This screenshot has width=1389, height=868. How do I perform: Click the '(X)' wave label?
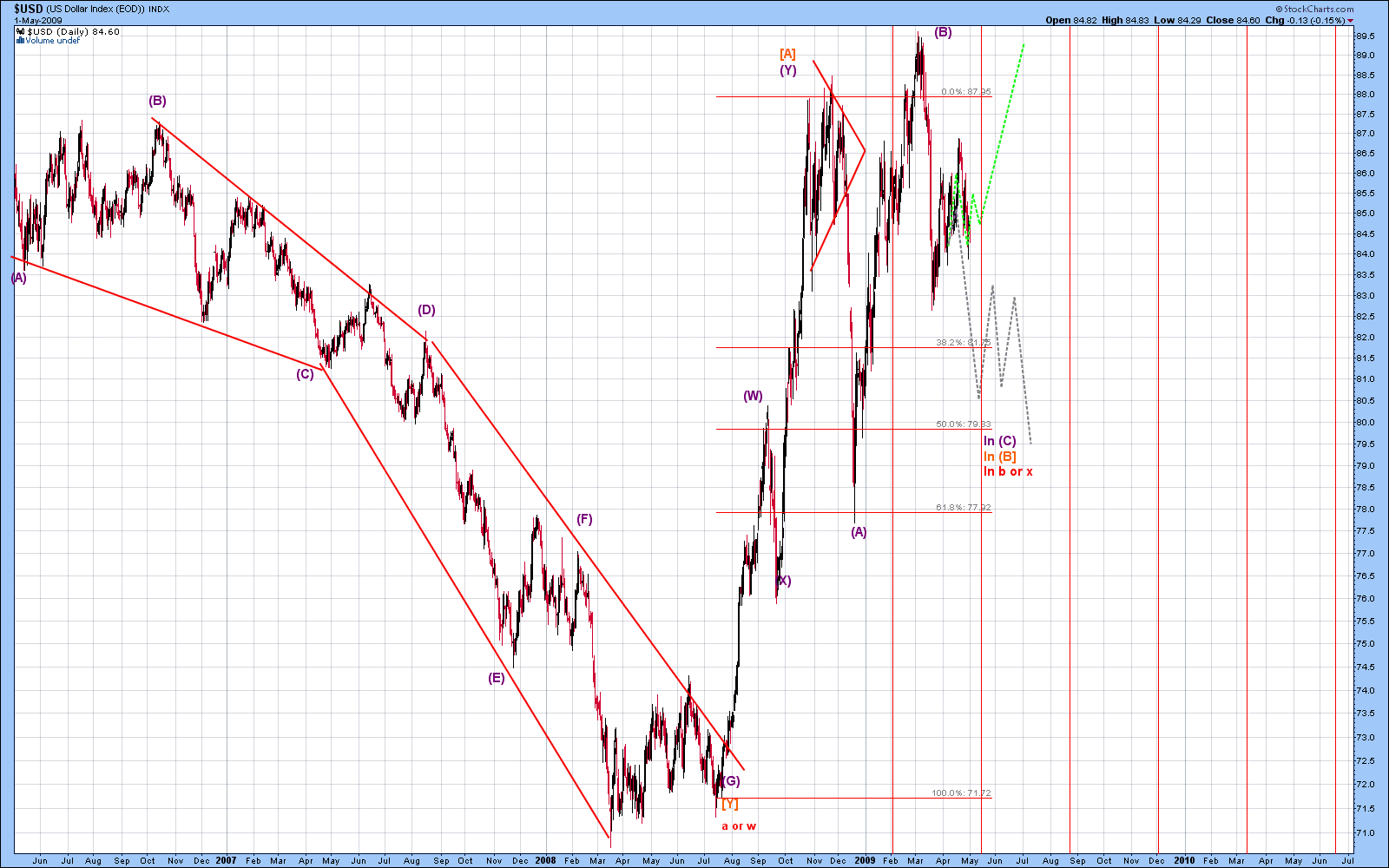783,581
